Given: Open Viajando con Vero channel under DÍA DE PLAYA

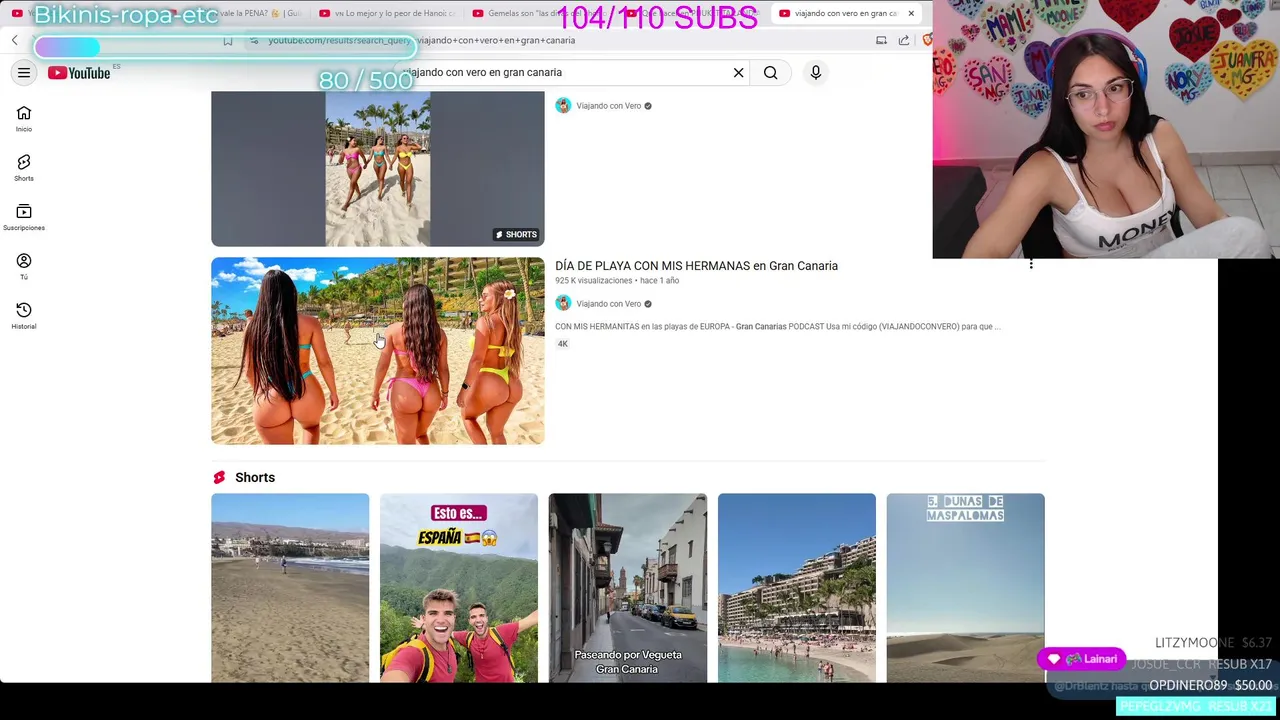Looking at the screenshot, I should [608, 304].
